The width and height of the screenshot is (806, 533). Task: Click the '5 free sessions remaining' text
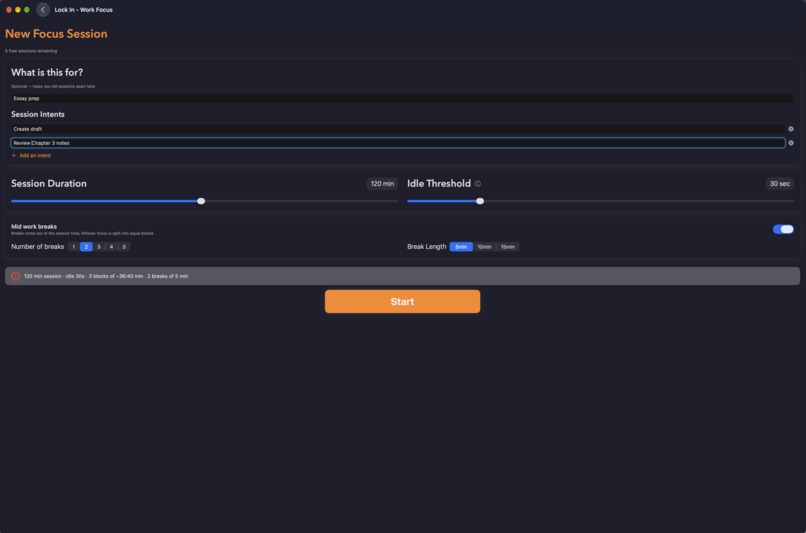(31, 51)
